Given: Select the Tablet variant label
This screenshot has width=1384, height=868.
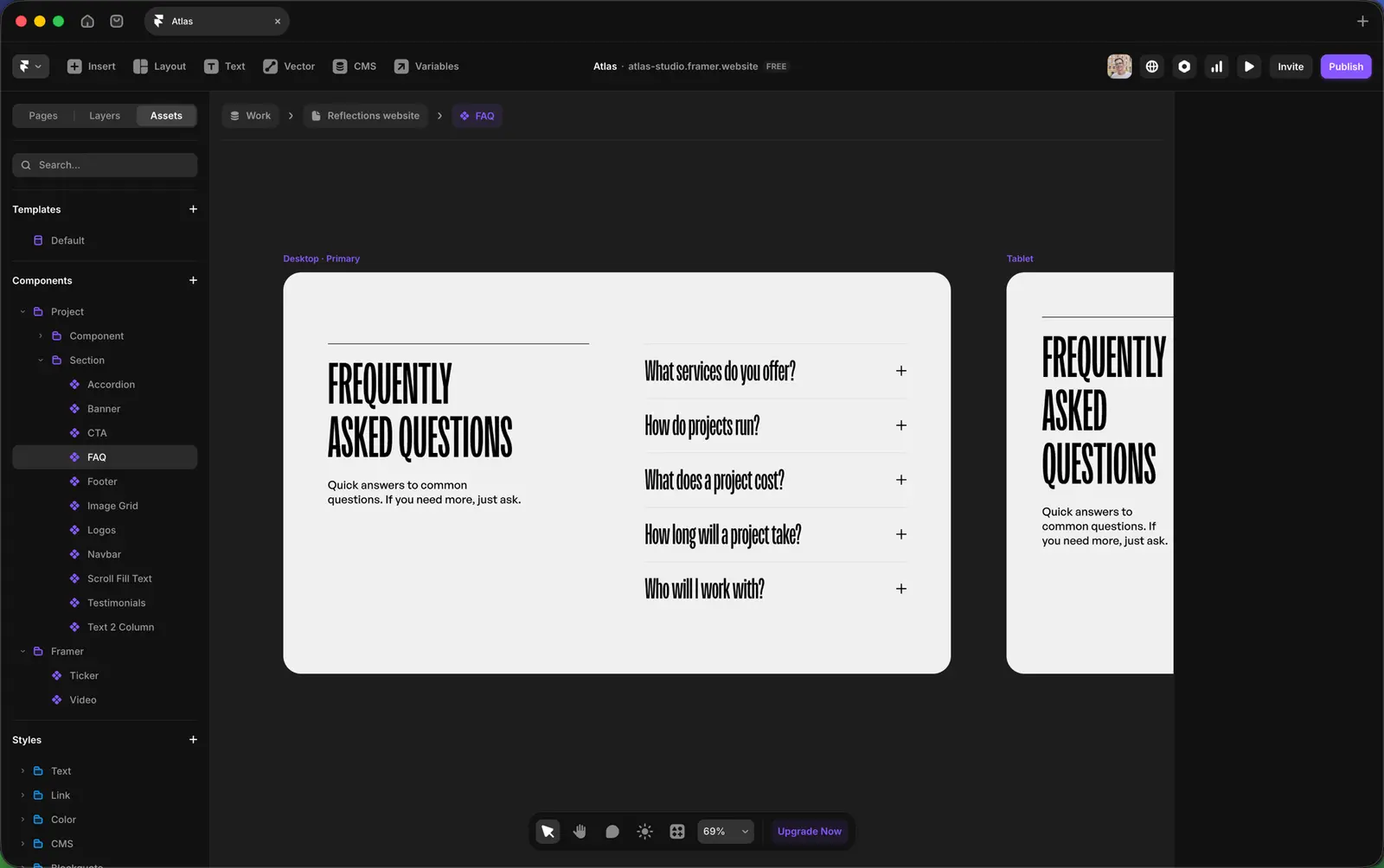Looking at the screenshot, I should tap(1020, 258).
